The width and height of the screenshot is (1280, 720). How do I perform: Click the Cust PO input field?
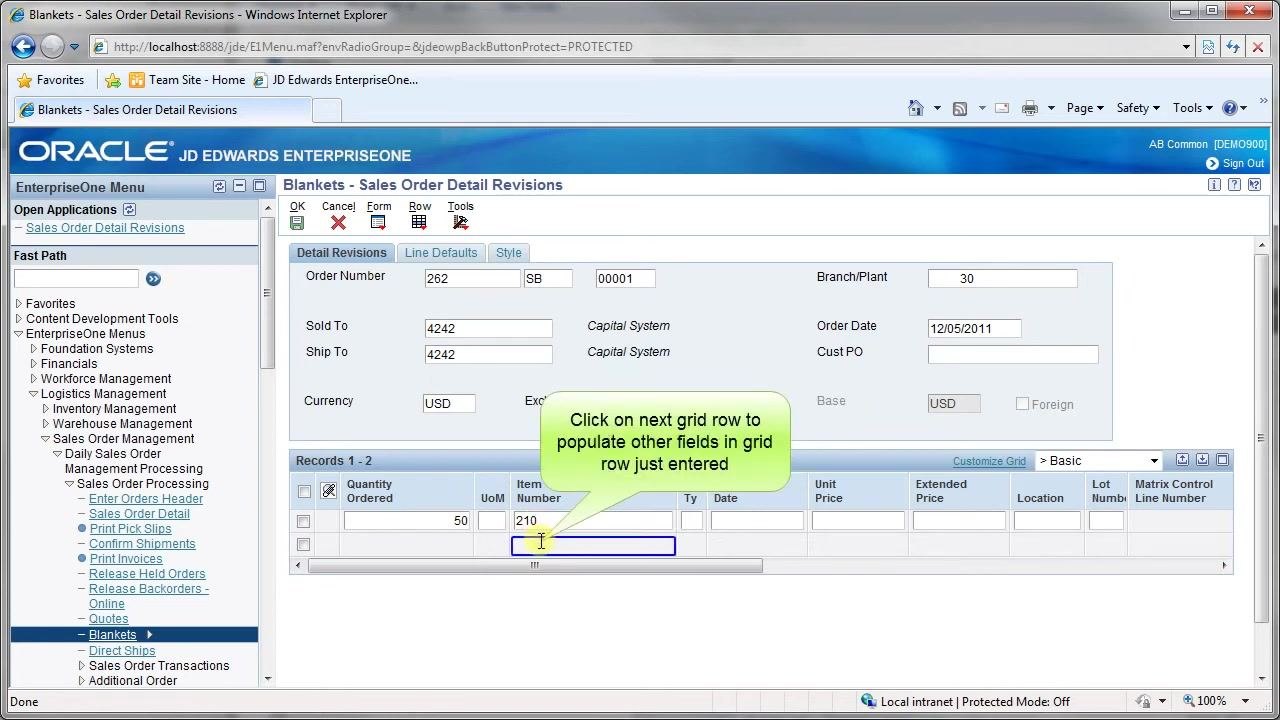[1013, 354]
